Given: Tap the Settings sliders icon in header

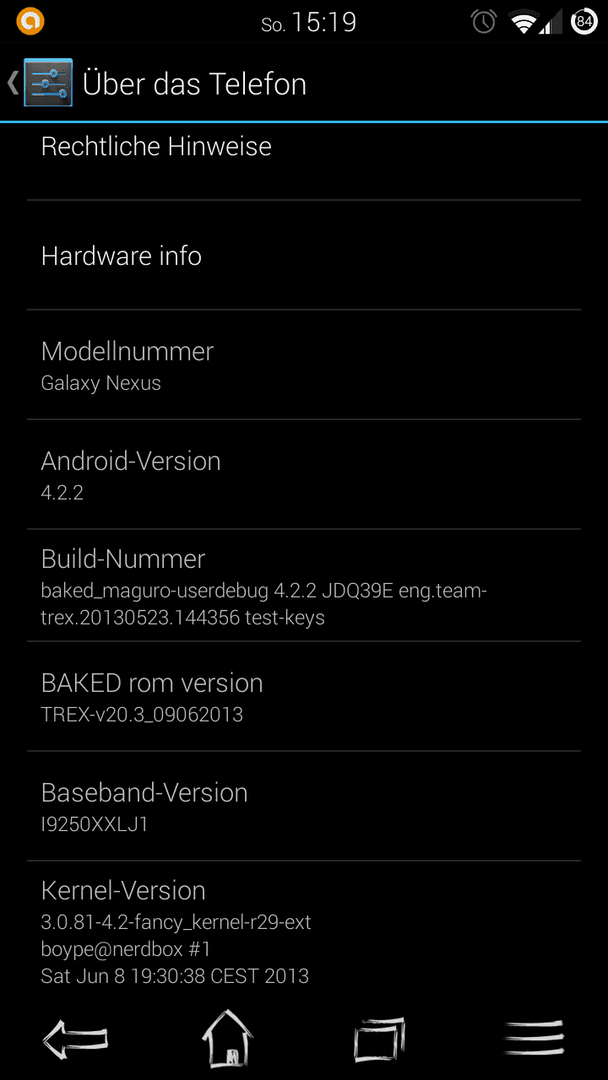Looking at the screenshot, I should click(x=48, y=83).
